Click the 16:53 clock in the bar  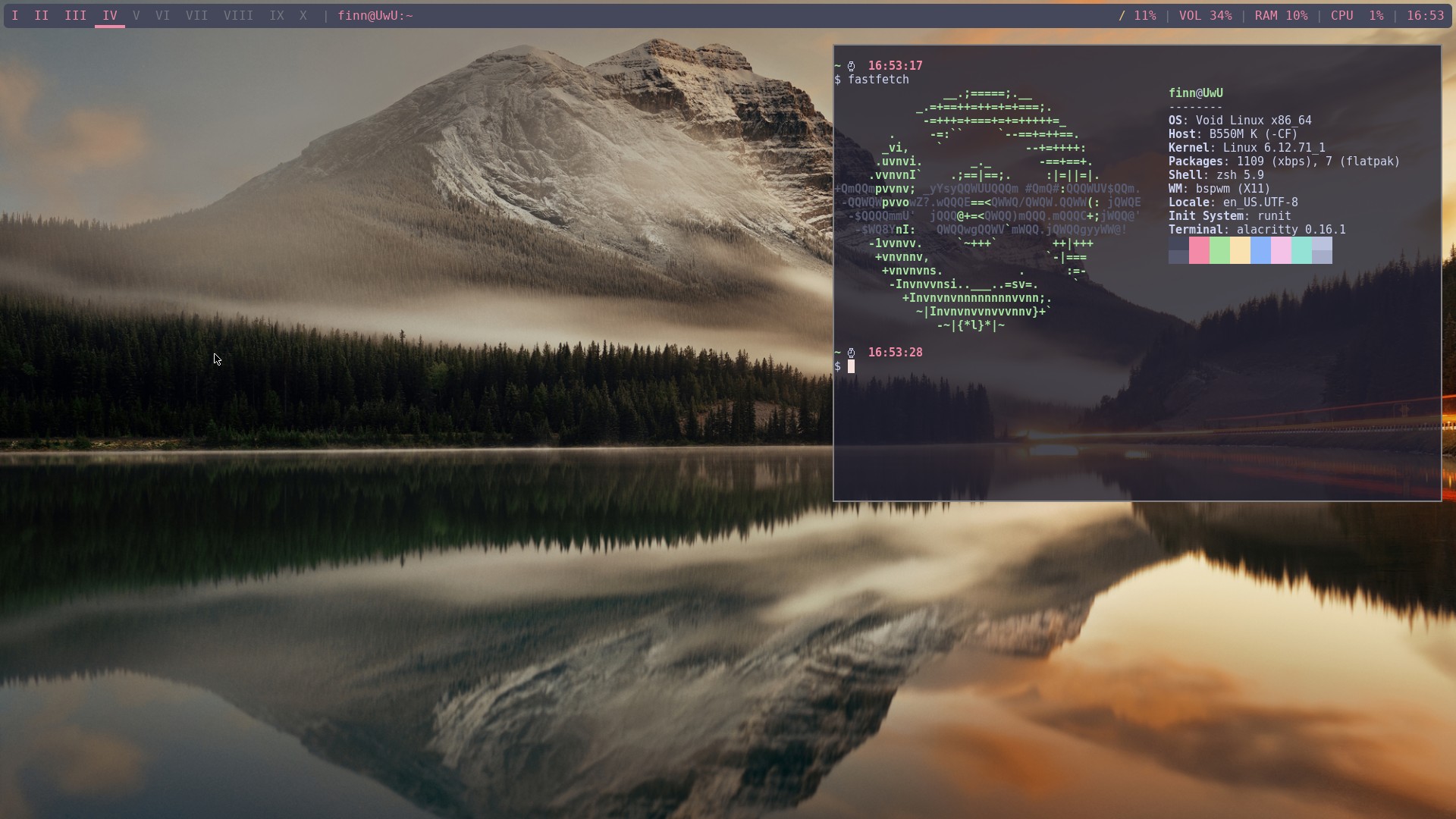[1425, 15]
